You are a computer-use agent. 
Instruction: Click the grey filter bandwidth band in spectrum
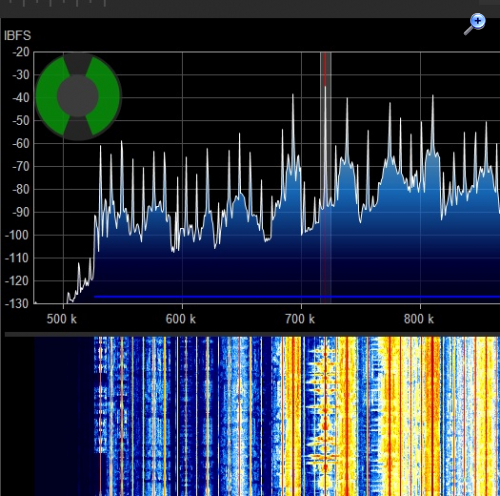326,177
